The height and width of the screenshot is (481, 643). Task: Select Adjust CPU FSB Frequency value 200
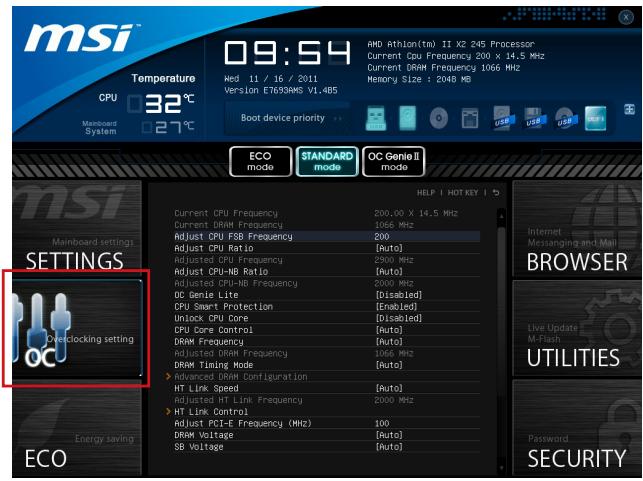coord(381,237)
